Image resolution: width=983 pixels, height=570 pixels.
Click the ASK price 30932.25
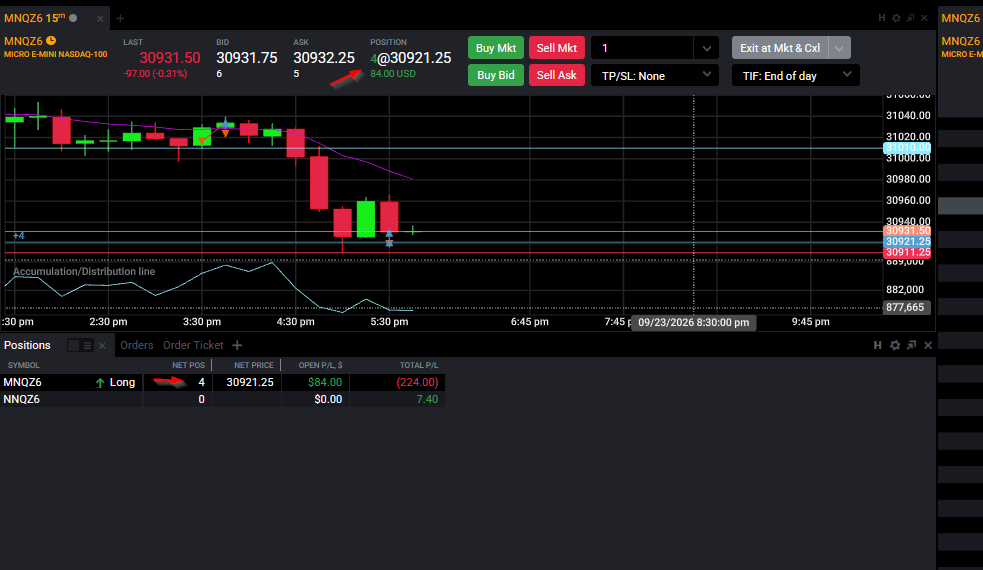[x=323, y=58]
